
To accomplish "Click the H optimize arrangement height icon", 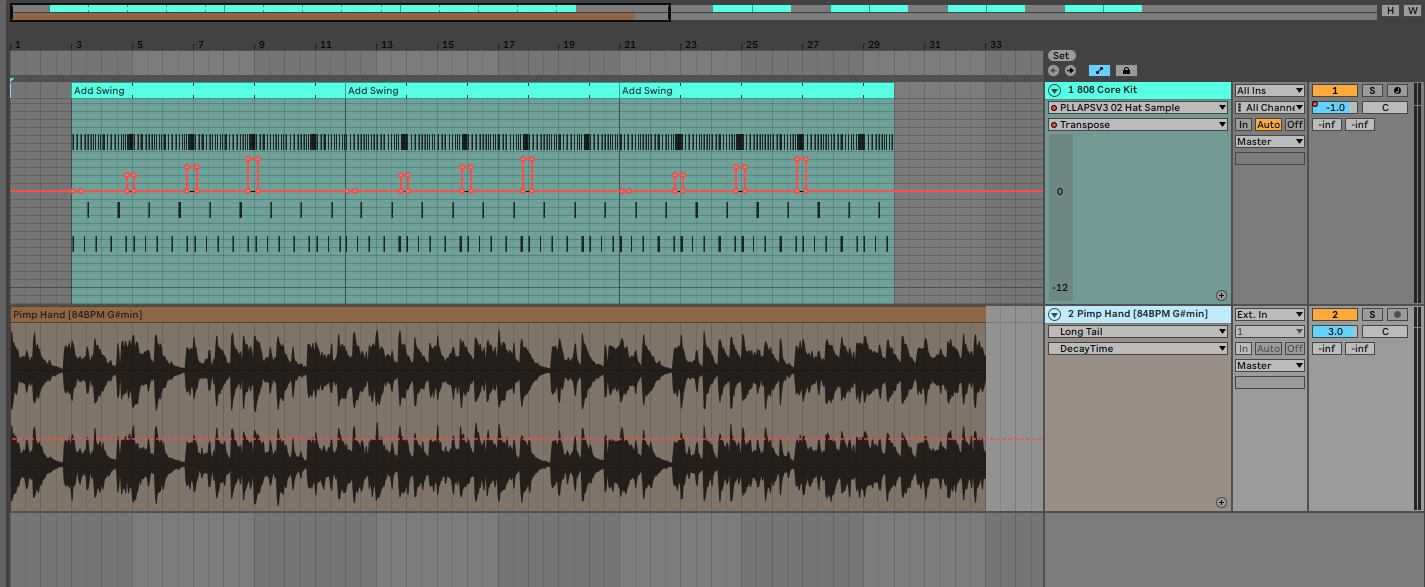I will 1392,10.
